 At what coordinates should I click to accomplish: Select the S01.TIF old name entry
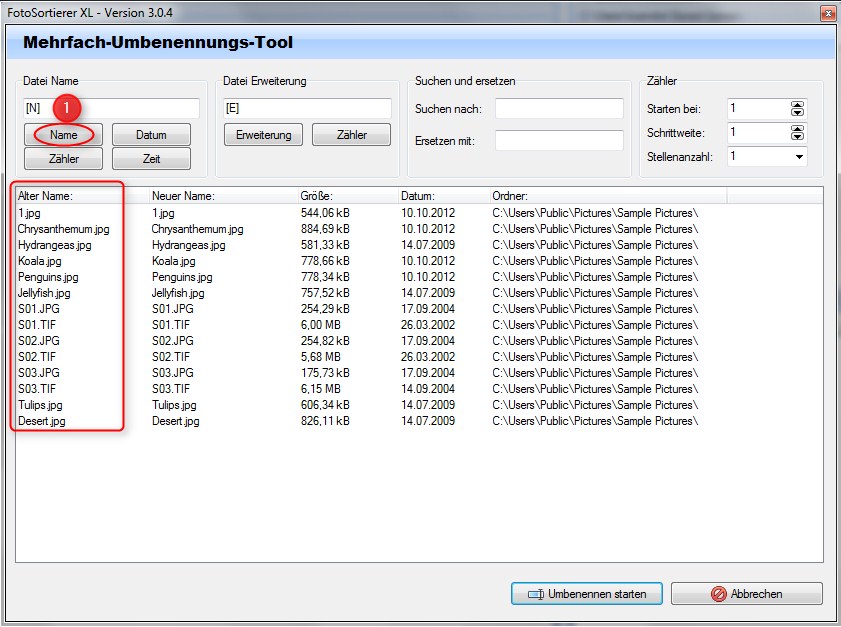[37, 325]
